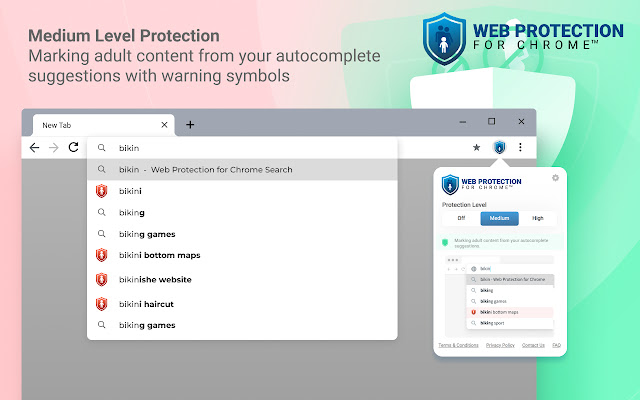Open the popup settings gear
Image resolution: width=640 pixels, height=400 pixels.
click(x=556, y=178)
